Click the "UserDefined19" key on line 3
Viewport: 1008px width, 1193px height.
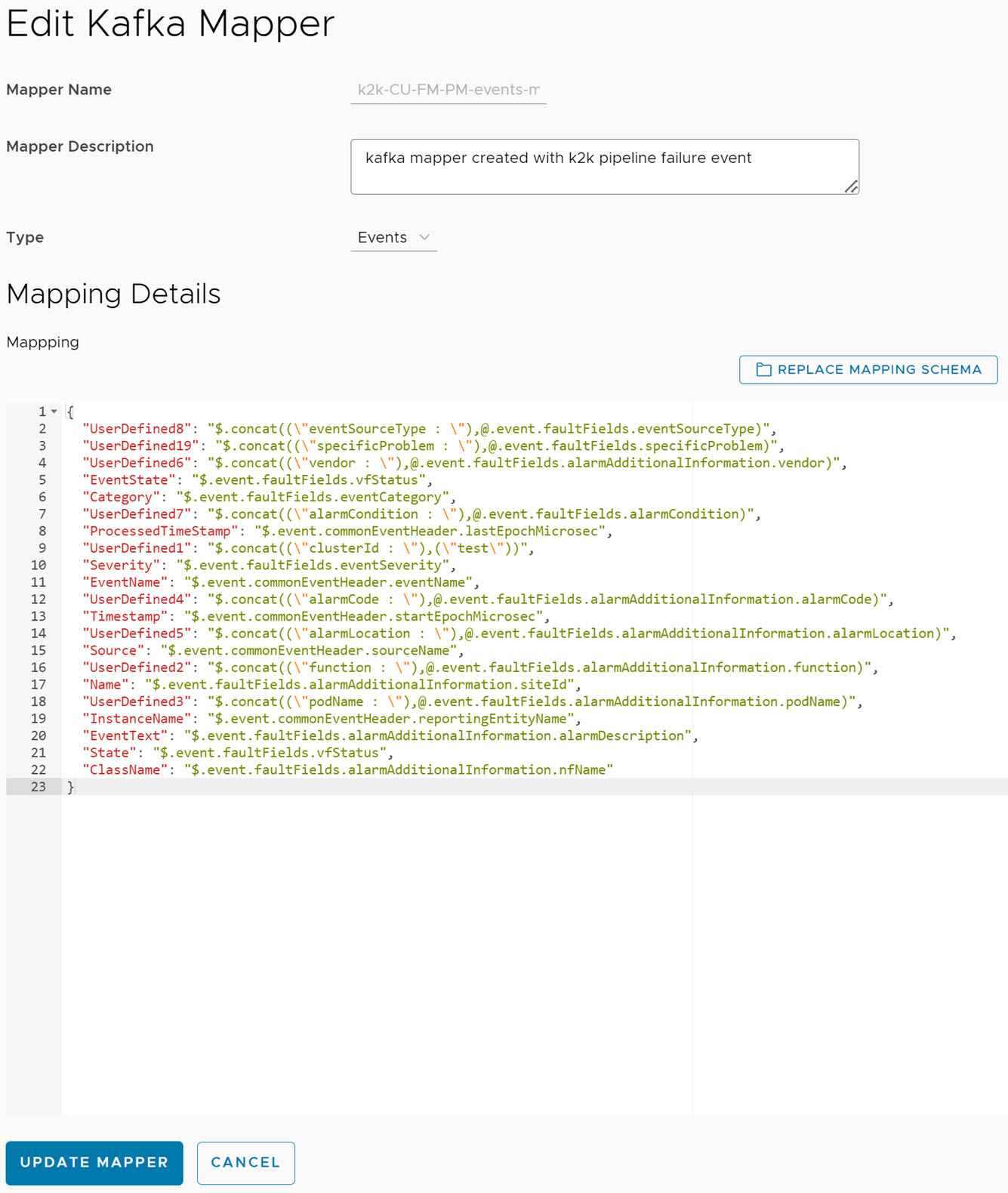[x=141, y=446]
